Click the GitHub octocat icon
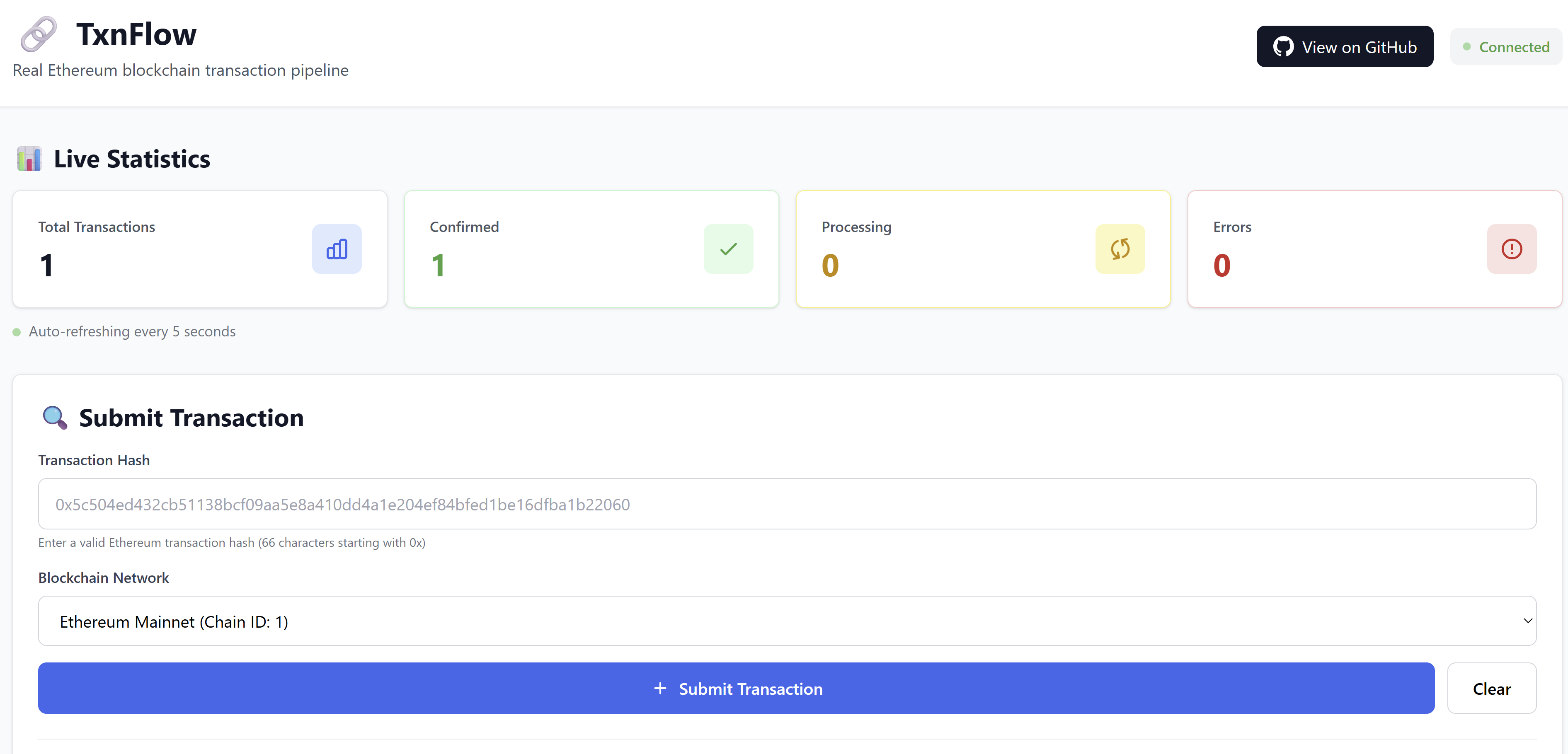 click(x=1283, y=47)
